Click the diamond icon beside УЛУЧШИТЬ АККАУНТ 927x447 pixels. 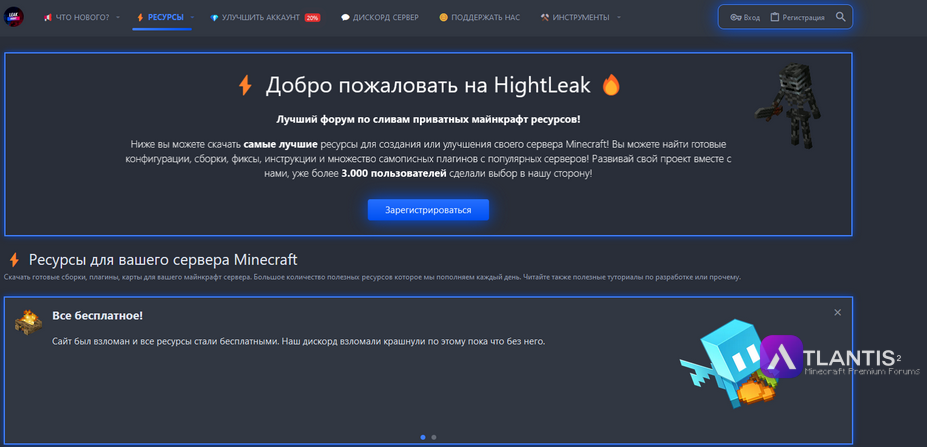214,18
